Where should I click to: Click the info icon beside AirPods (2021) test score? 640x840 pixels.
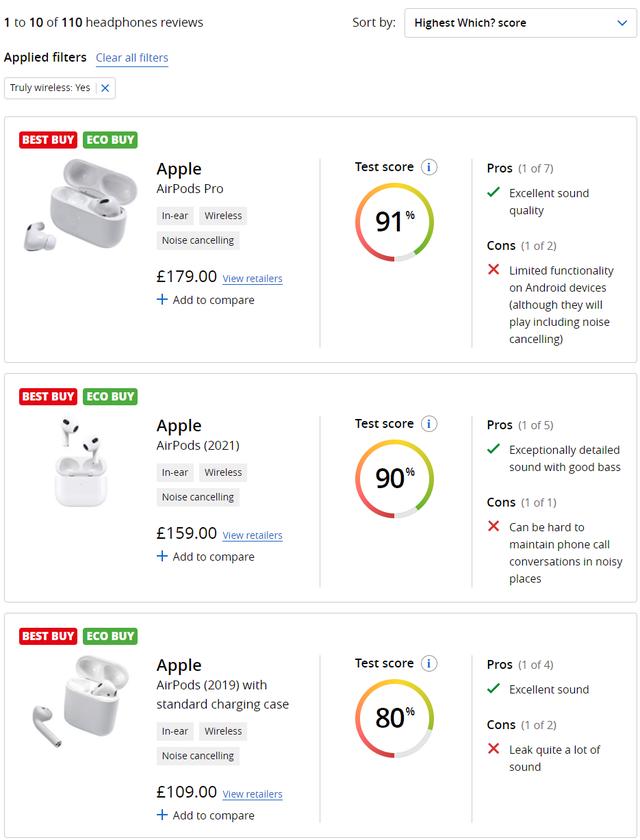coord(428,424)
